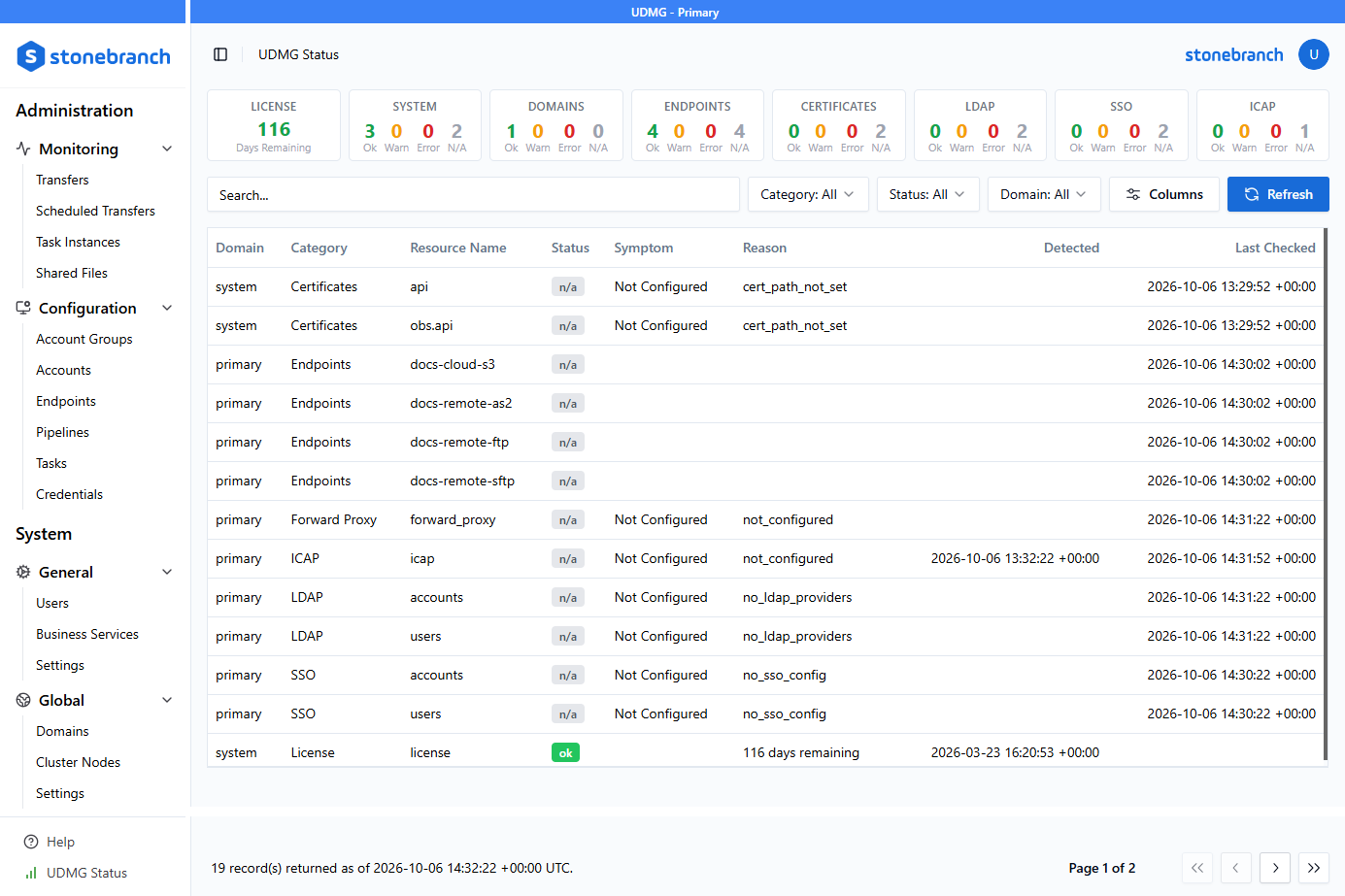The height and width of the screenshot is (896, 1345).
Task: Click the table vertical scrollbar
Action: pyautogui.click(x=1326, y=493)
